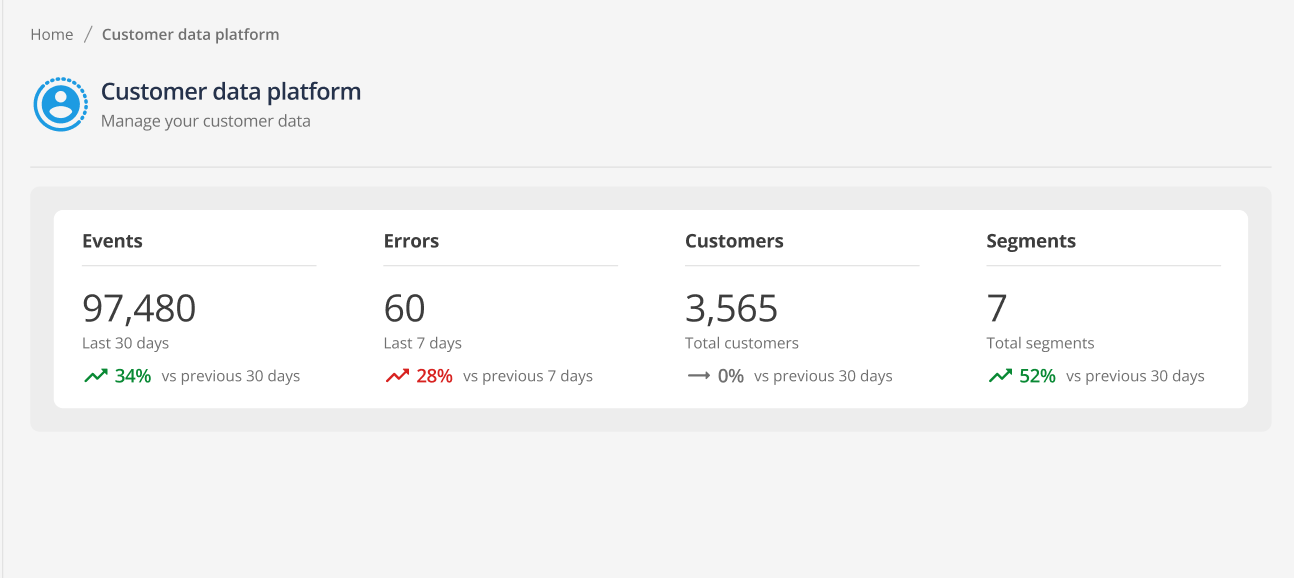Click the green trend arrow under Events
This screenshot has width=1294, height=578.
pyautogui.click(x=96, y=376)
